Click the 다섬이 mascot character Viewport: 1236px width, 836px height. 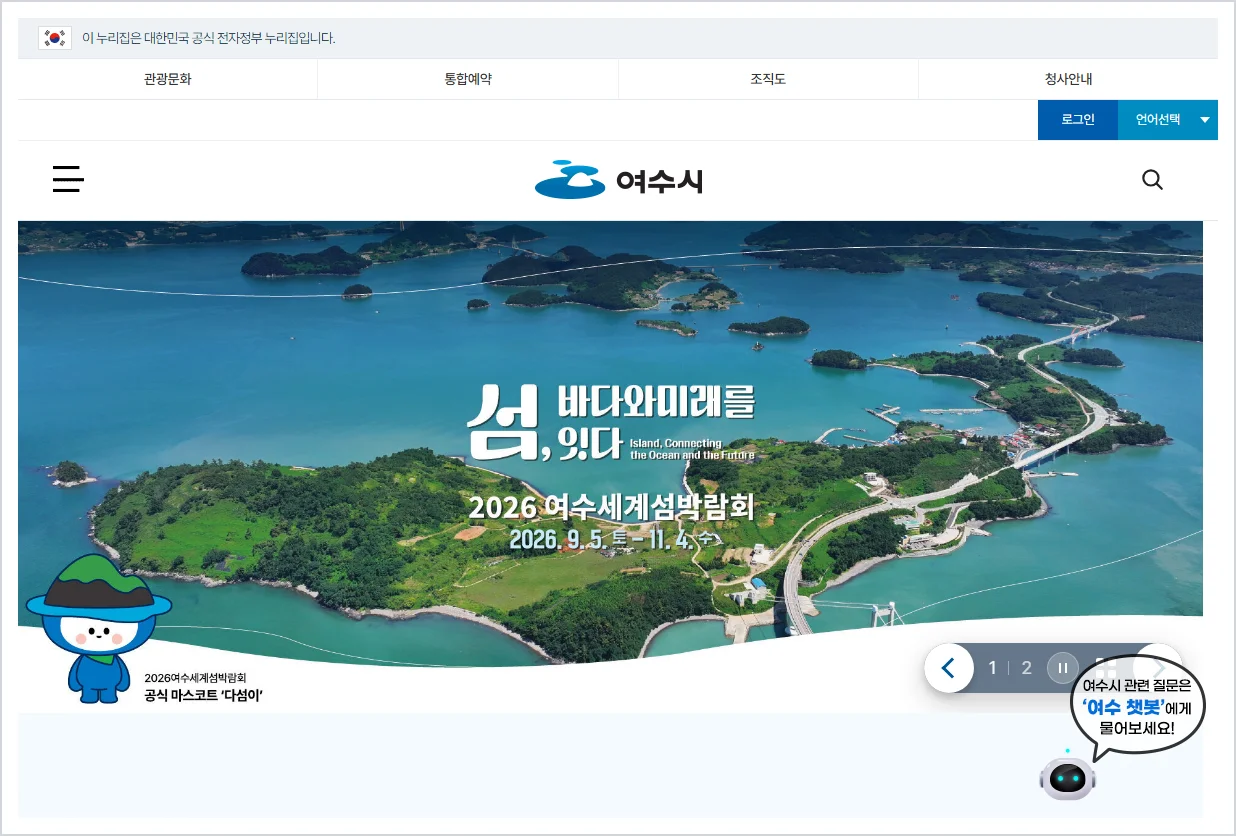(97, 628)
